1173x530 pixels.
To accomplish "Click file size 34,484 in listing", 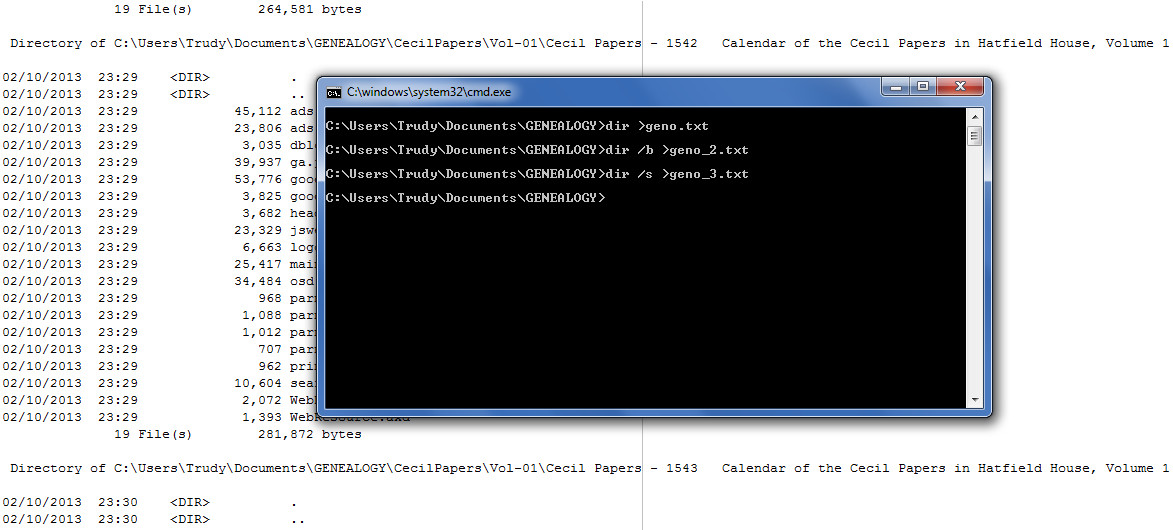I will 258,281.
